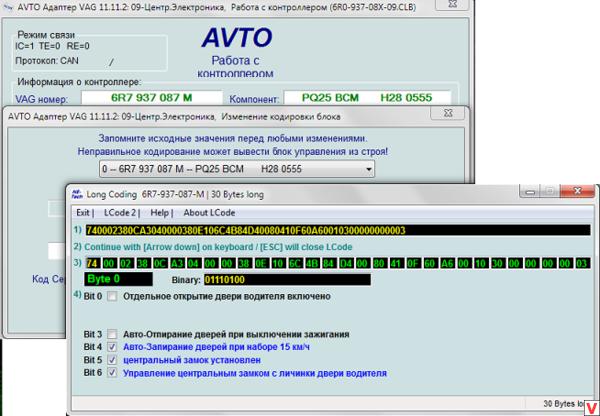Select byte cell with value D4
Image resolution: width=600 pixels, height=416 pixels.
click(345, 263)
